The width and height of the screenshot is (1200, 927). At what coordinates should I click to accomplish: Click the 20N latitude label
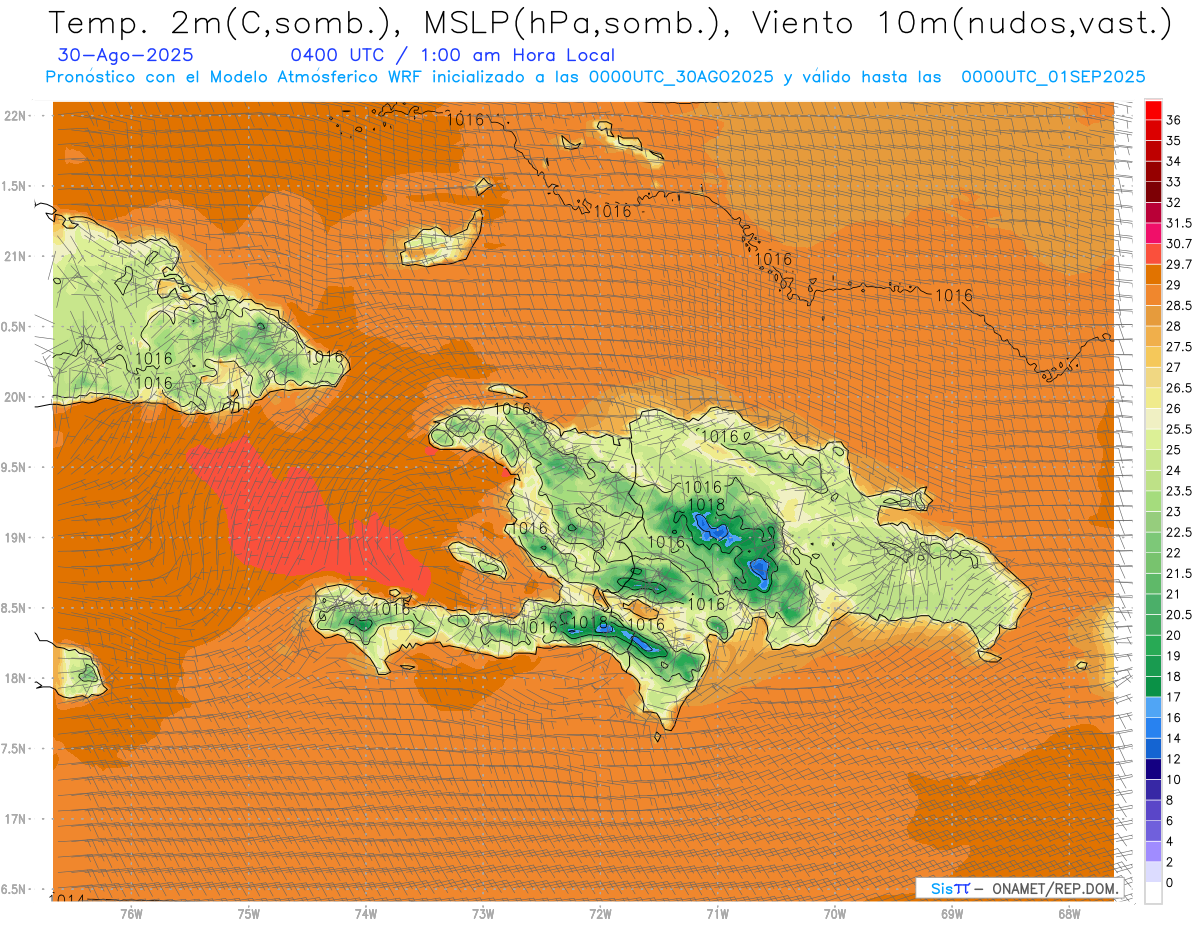pos(16,397)
